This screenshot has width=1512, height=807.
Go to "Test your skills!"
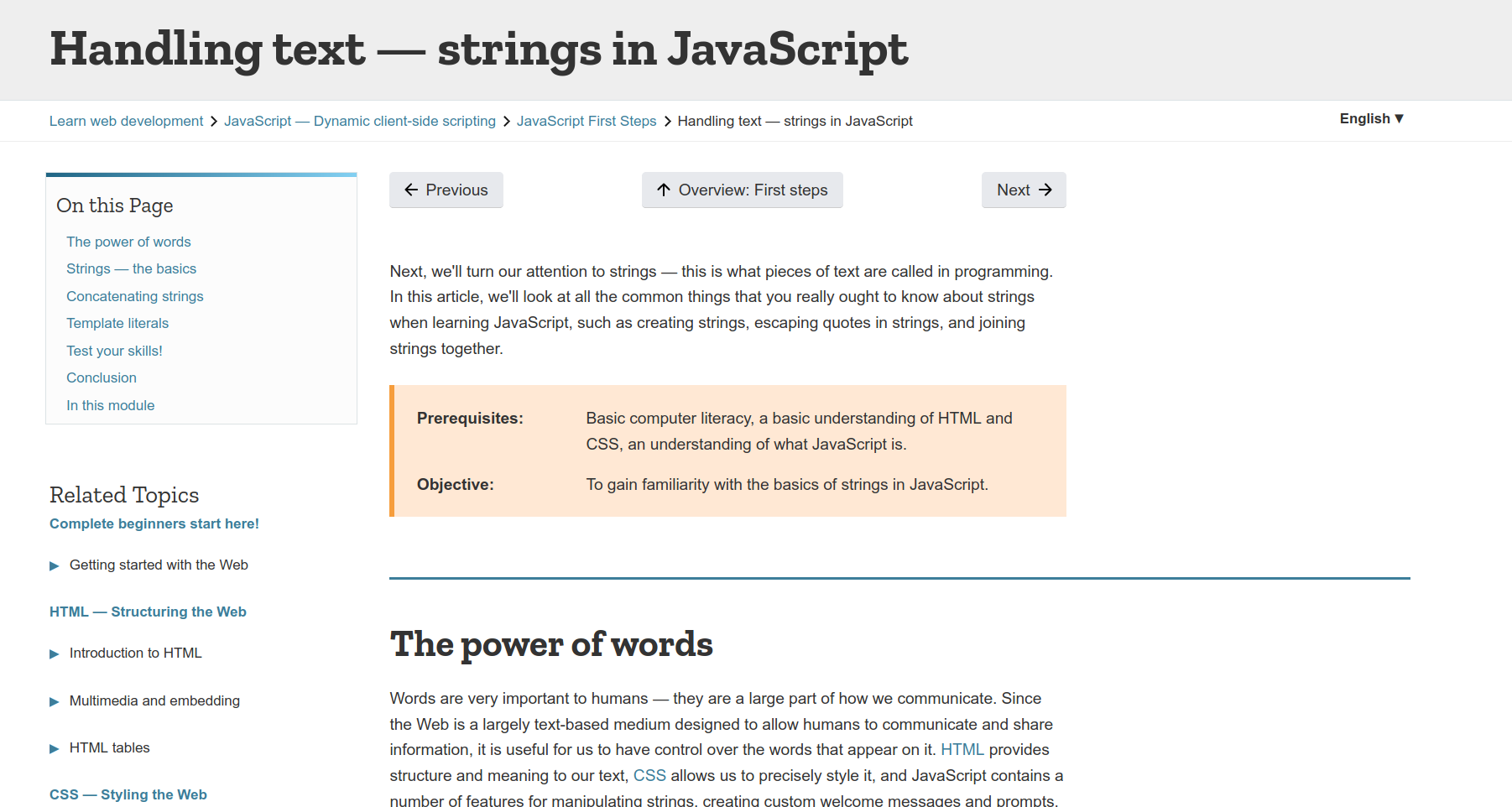click(114, 351)
